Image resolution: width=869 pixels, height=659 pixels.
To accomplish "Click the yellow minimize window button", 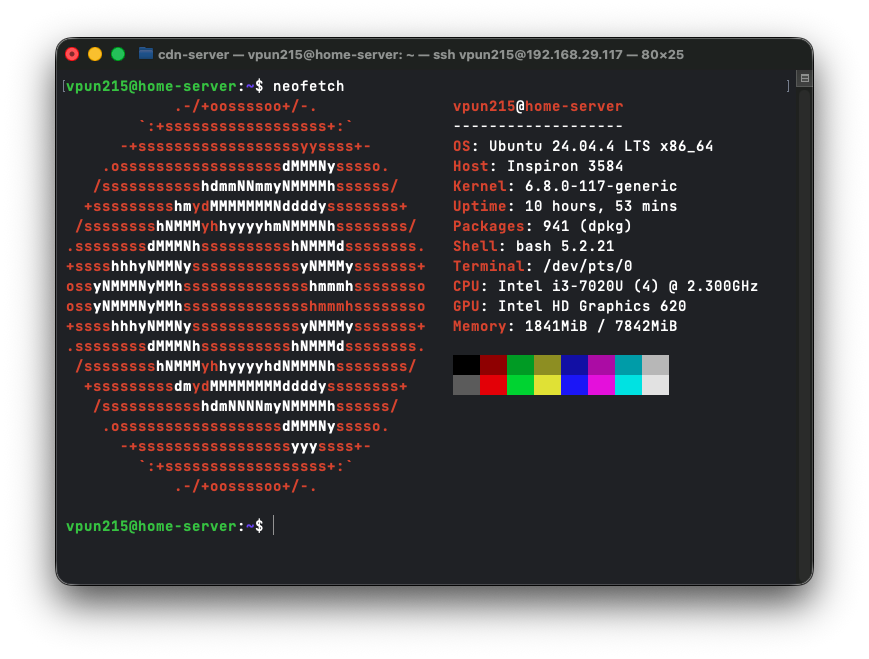I will [x=95, y=54].
